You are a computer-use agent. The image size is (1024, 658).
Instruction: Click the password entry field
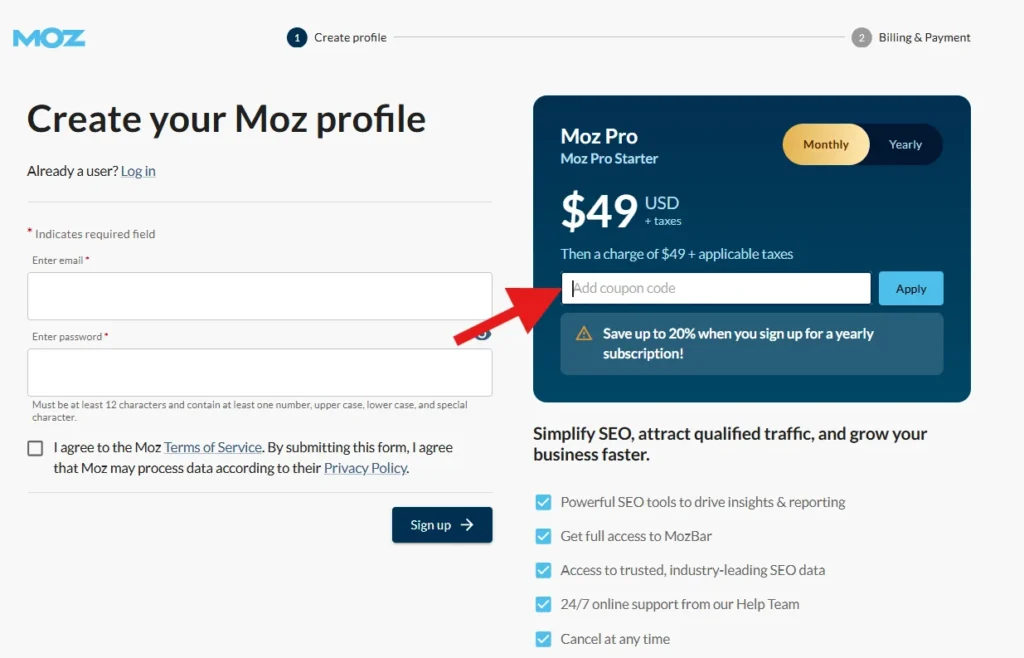[x=258, y=371]
